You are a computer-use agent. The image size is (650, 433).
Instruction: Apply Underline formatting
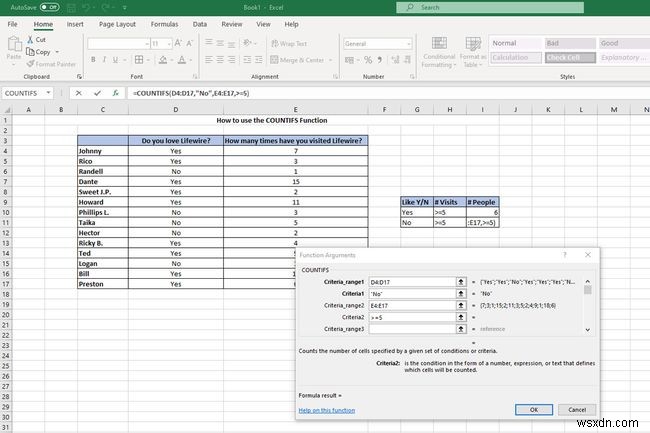[x=115, y=60]
